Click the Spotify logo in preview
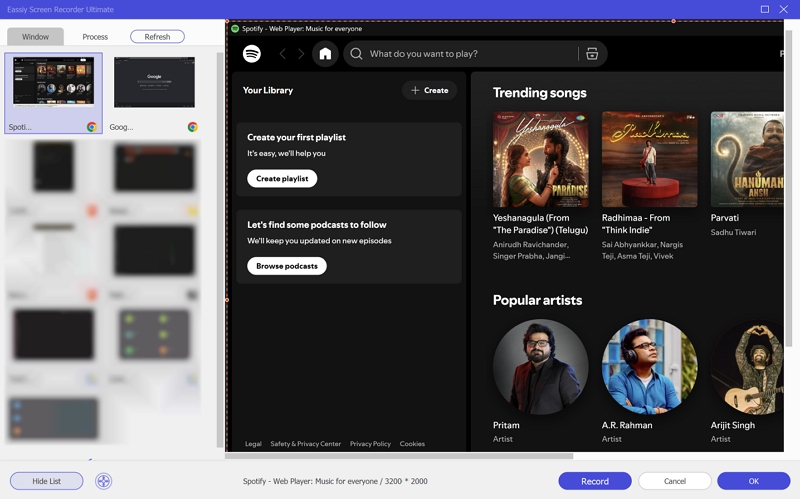The height and width of the screenshot is (499, 800). pos(252,54)
